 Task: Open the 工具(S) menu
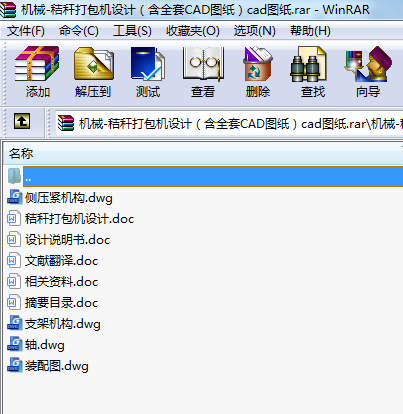click(132, 31)
